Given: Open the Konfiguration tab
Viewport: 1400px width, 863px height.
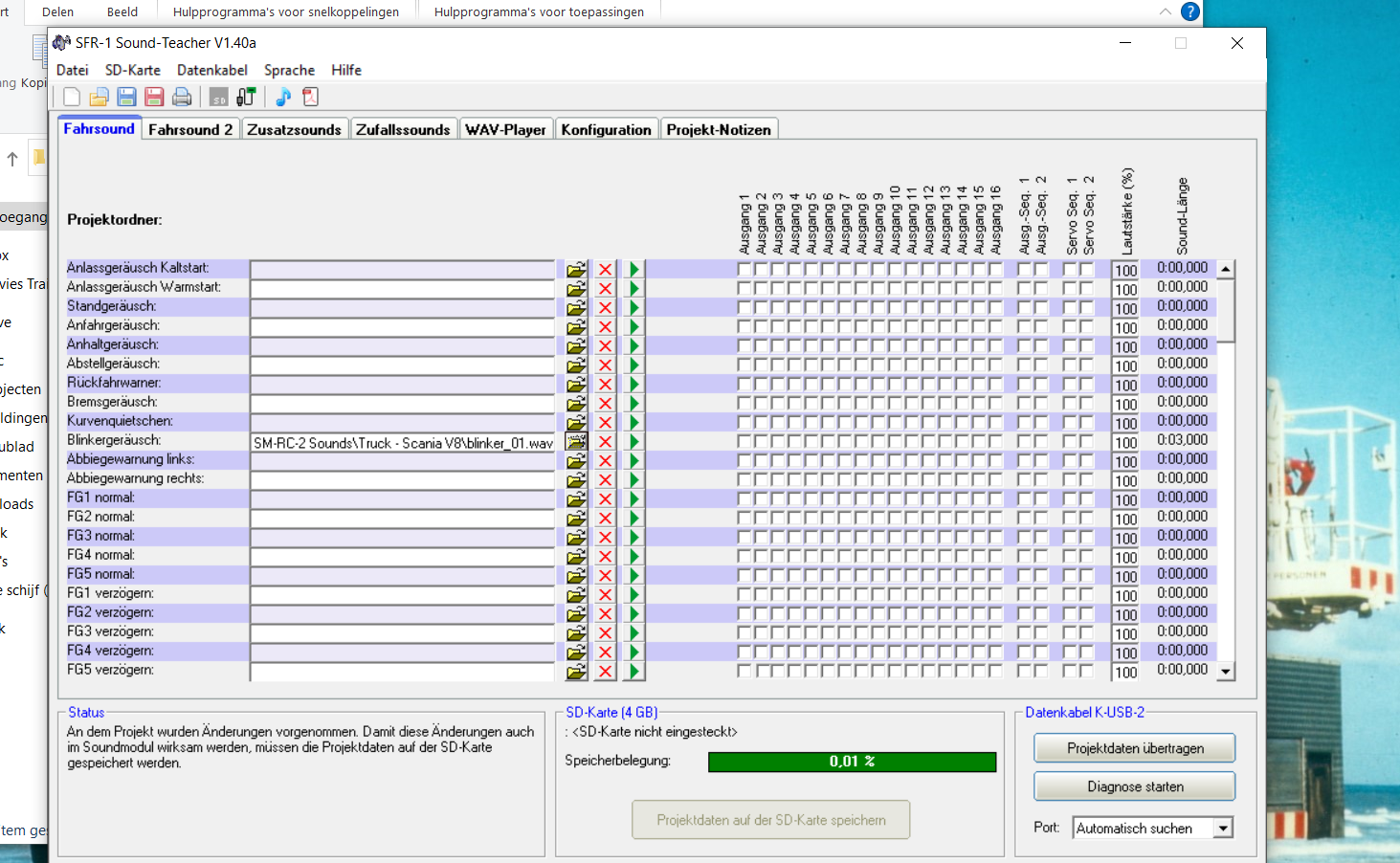Looking at the screenshot, I should point(606,129).
